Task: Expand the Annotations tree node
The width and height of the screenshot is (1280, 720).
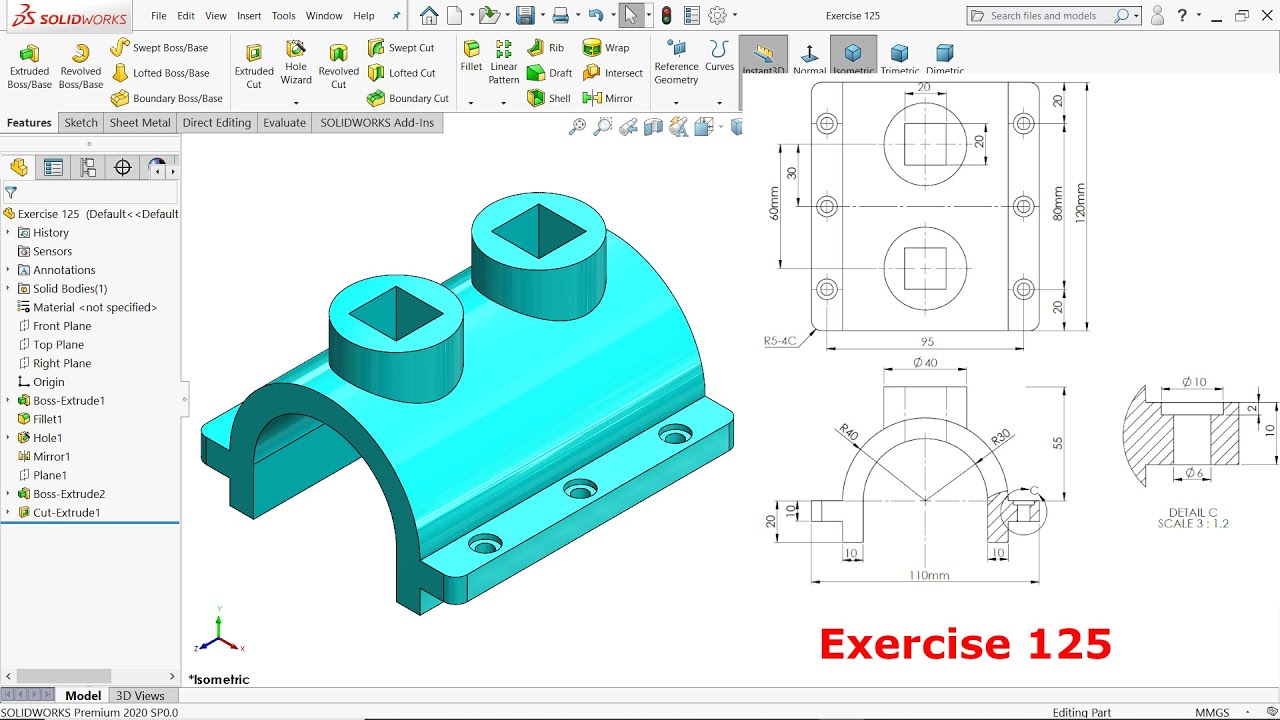Action: (x=8, y=270)
